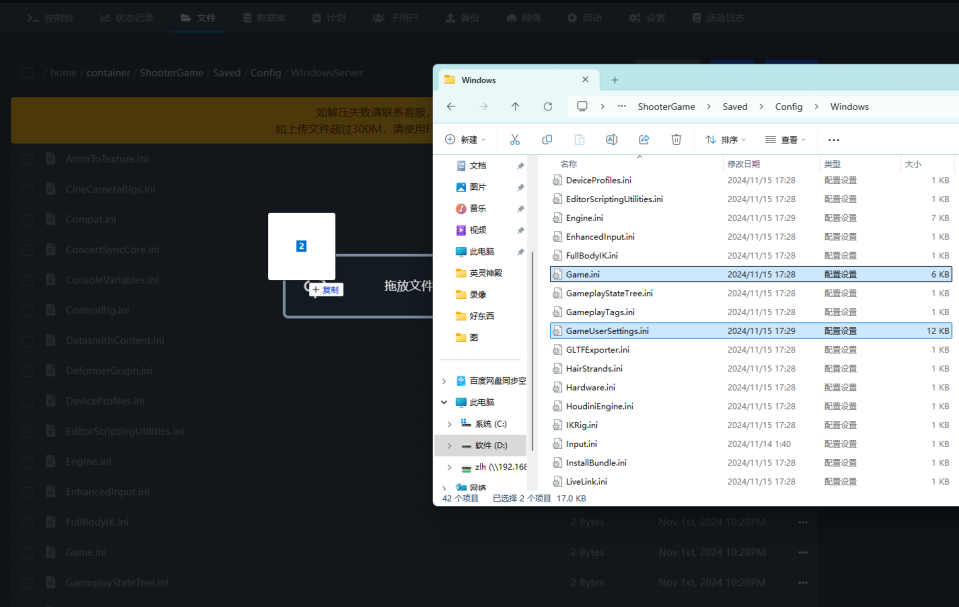Expand the 百度网盘同步空 tree node

[444, 381]
